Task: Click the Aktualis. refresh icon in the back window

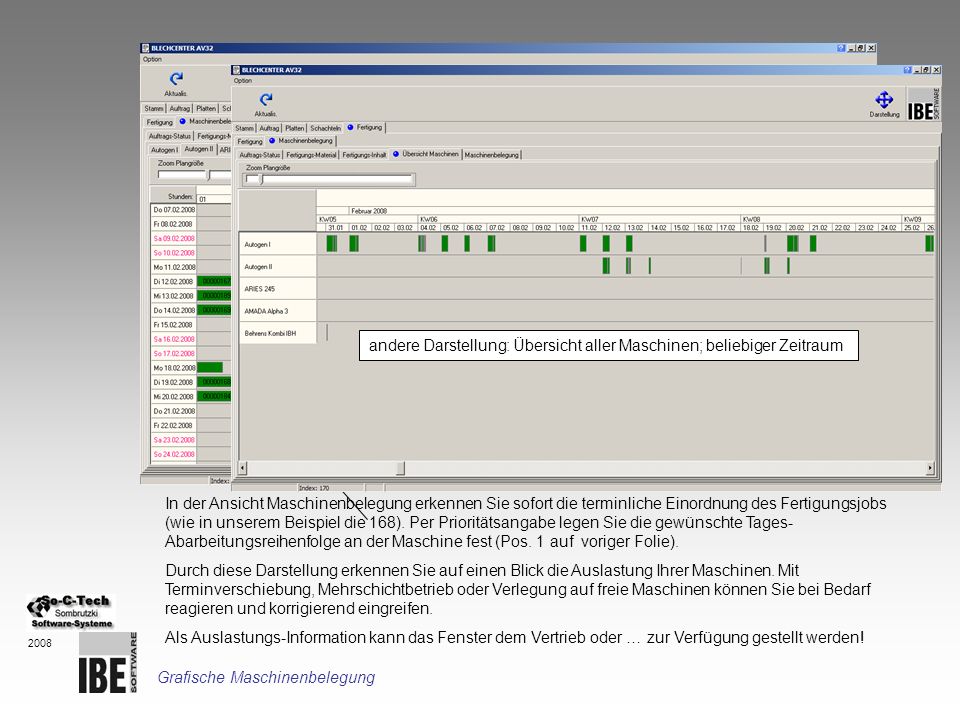Action: pyautogui.click(x=176, y=79)
